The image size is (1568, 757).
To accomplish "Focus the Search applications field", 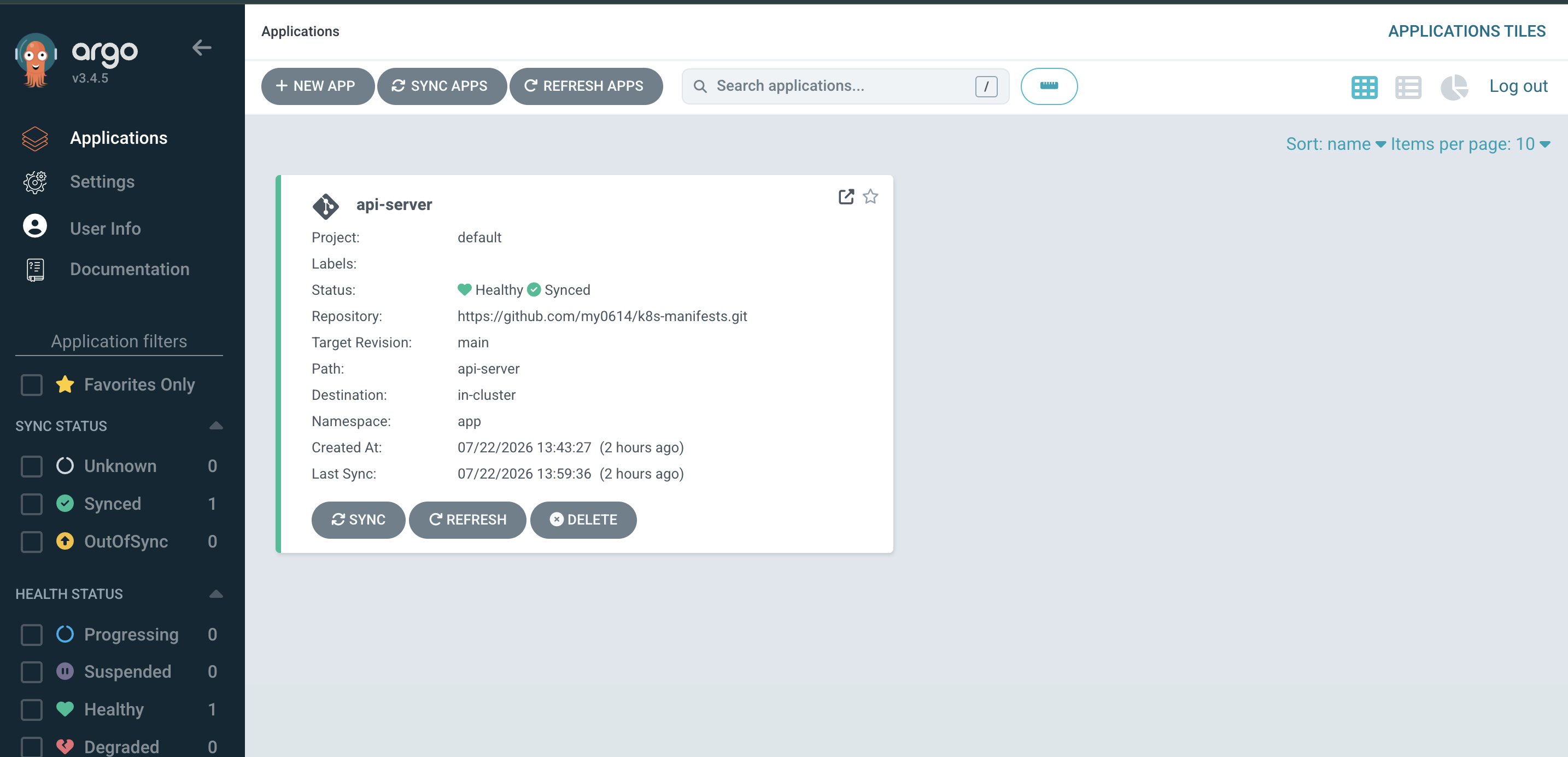I will [x=845, y=86].
